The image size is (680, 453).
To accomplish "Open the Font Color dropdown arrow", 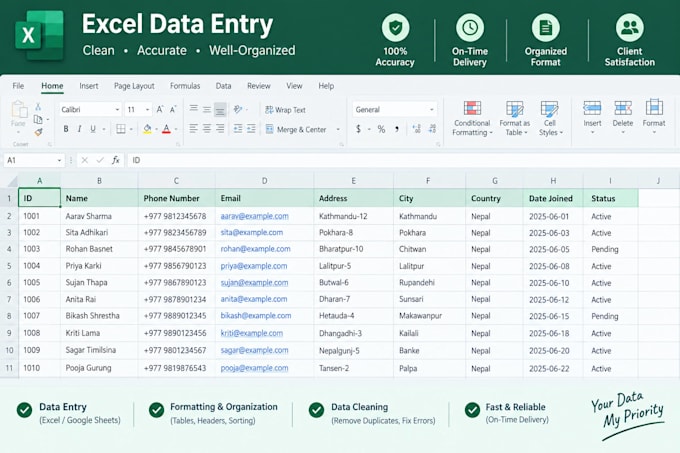I will (176, 129).
